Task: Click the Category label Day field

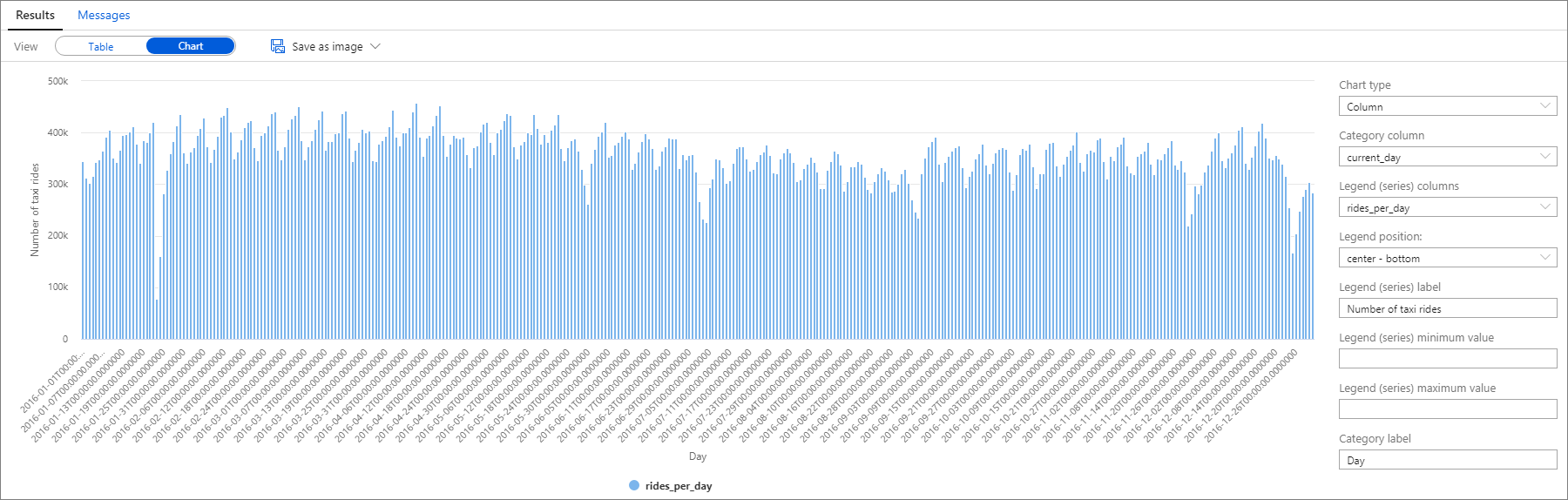Action: [x=1446, y=460]
